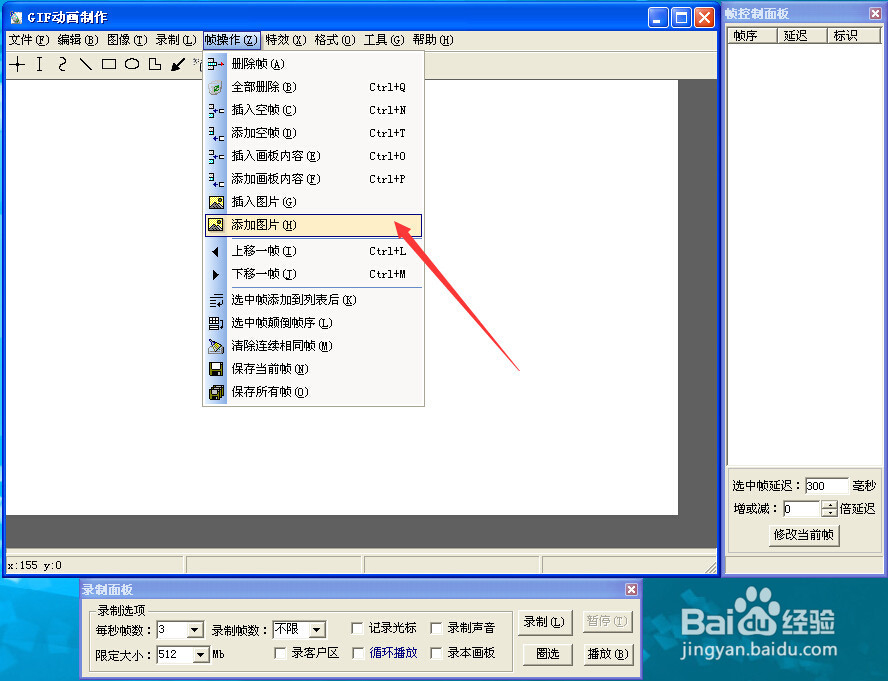Select the rectangle shape tool

click(x=109, y=64)
